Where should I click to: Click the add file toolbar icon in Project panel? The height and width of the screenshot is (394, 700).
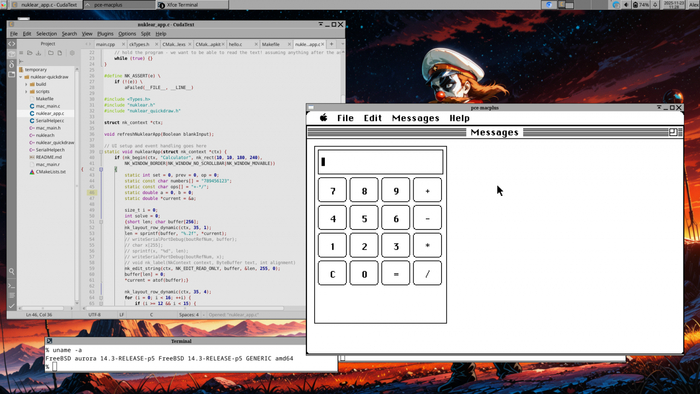[x=59, y=53]
